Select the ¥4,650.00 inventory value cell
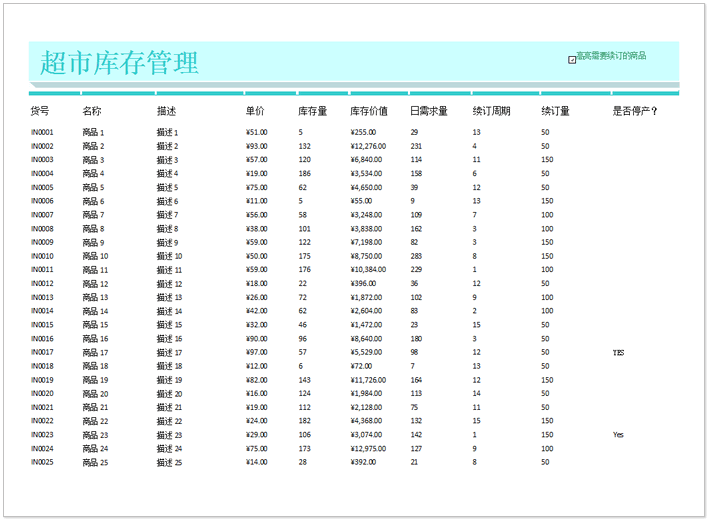The image size is (709, 521). pos(366,187)
